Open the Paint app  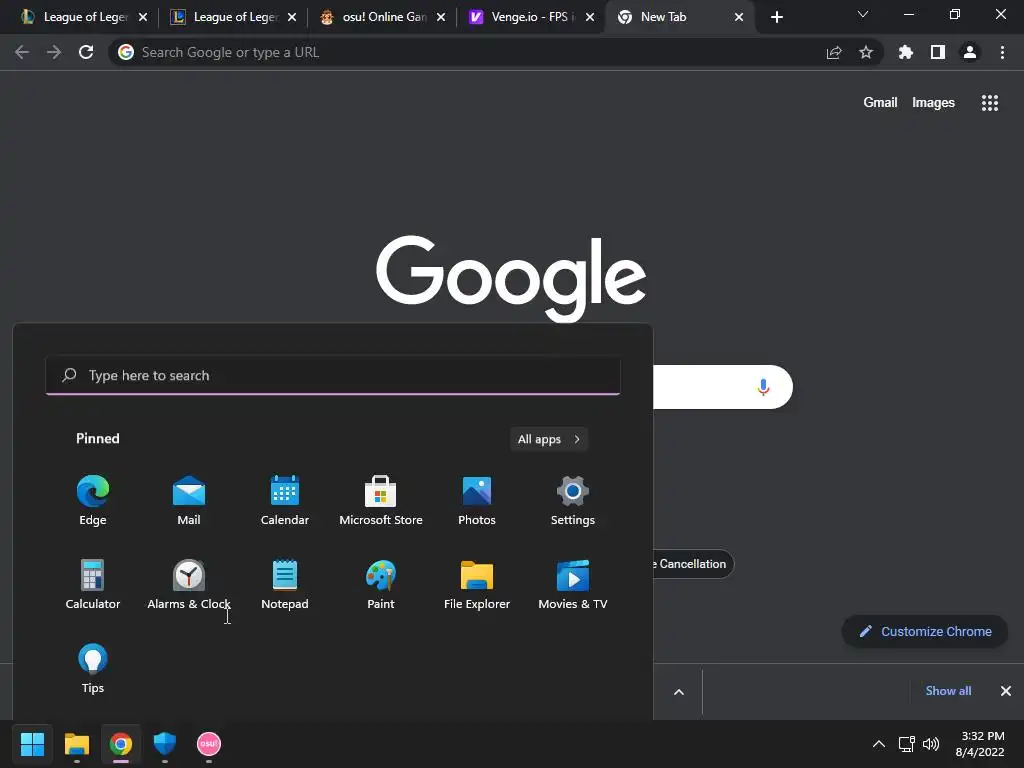tap(381, 584)
